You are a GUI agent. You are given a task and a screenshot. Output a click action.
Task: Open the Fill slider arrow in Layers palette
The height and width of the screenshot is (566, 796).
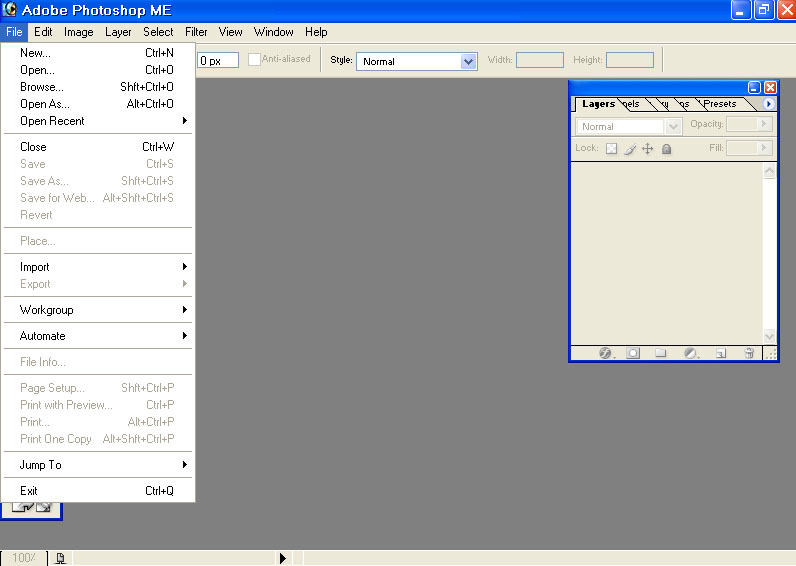pos(764,148)
